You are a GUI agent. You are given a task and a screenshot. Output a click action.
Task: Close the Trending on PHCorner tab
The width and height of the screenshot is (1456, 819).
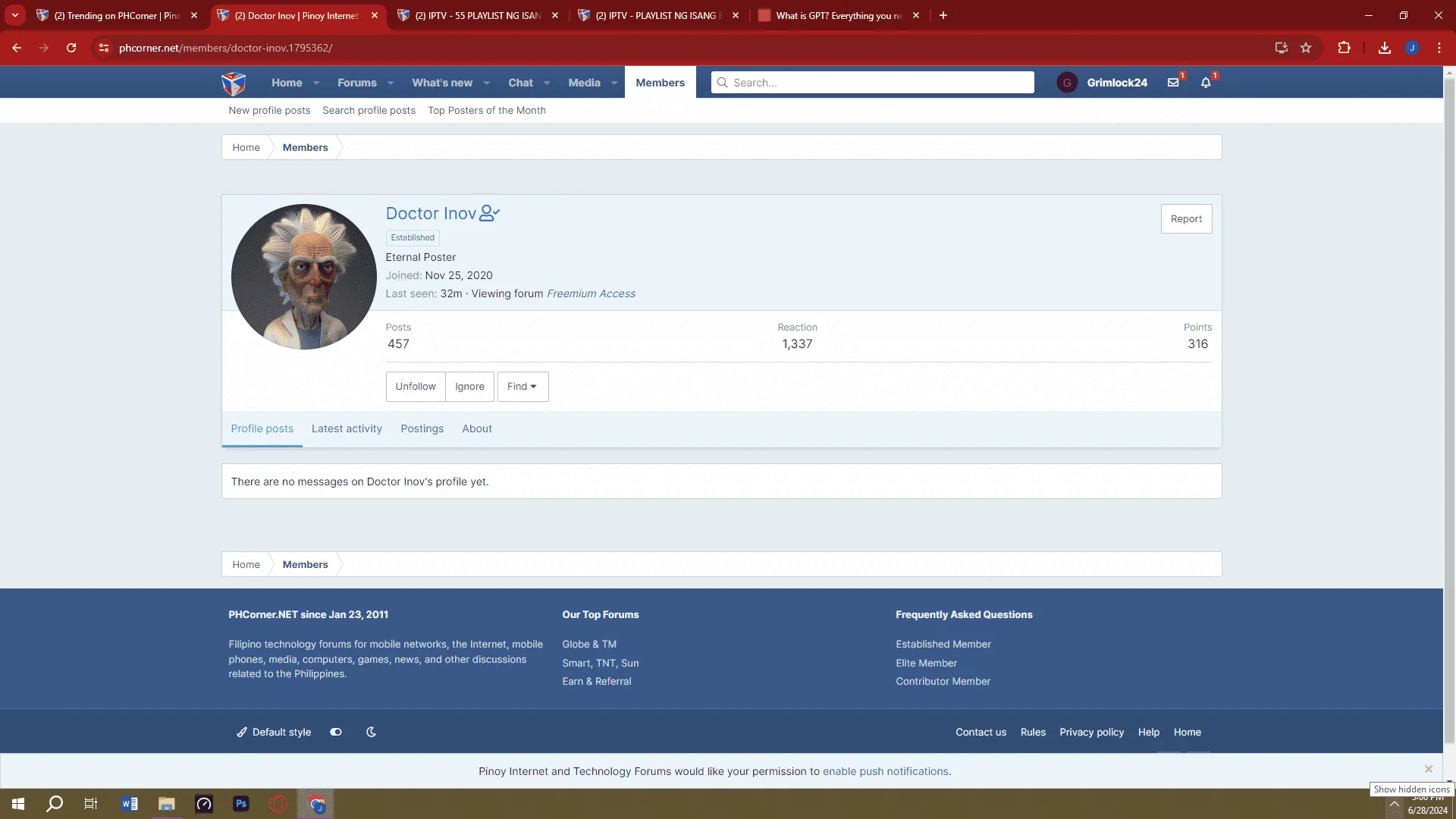(194, 15)
